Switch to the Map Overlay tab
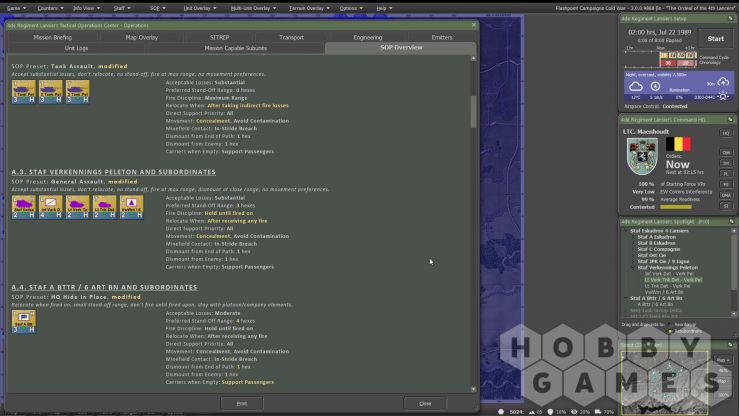The image size is (739, 416). 141,37
